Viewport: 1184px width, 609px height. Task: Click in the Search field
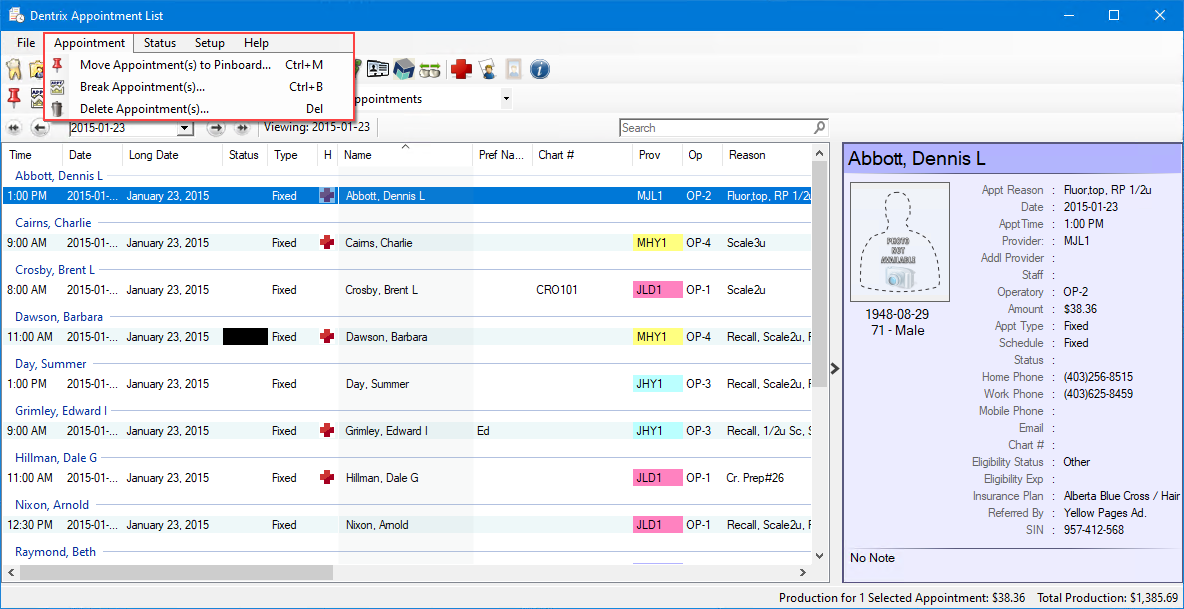715,128
